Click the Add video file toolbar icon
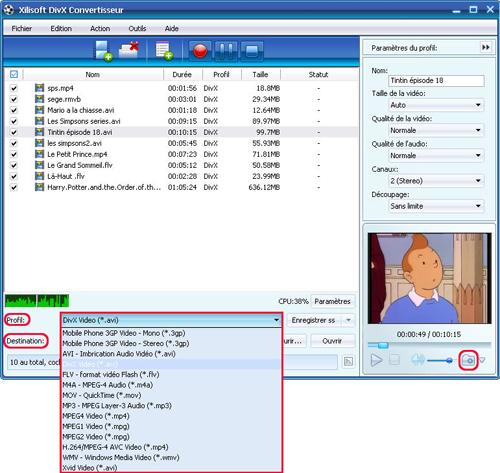The height and width of the screenshot is (473, 500). point(102,51)
